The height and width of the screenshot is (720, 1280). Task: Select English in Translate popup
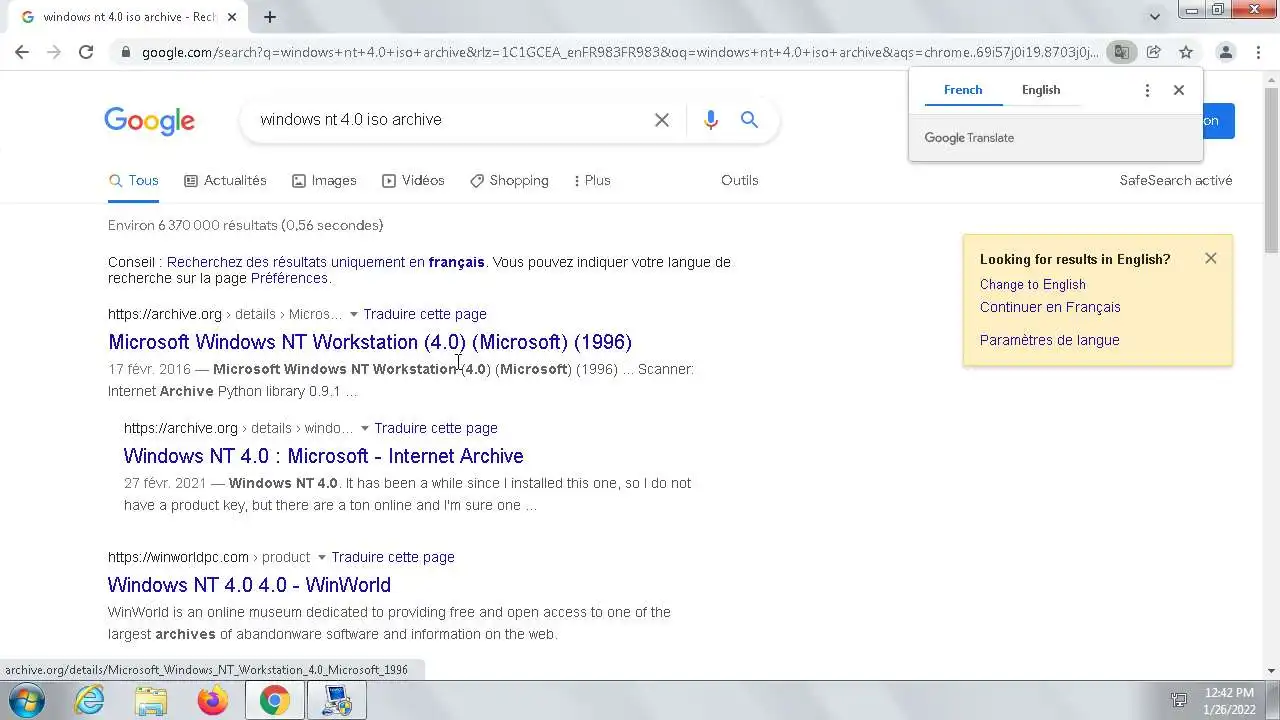[1041, 90]
